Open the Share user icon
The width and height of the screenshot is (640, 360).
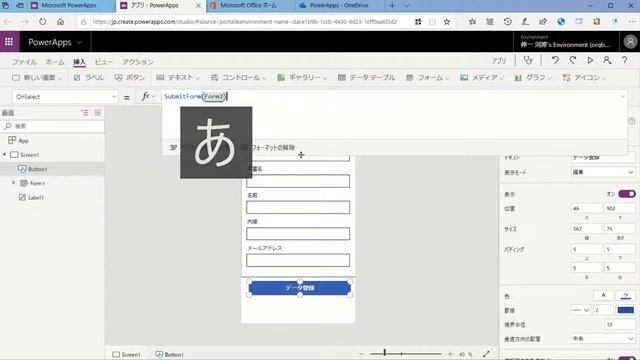coord(607,60)
